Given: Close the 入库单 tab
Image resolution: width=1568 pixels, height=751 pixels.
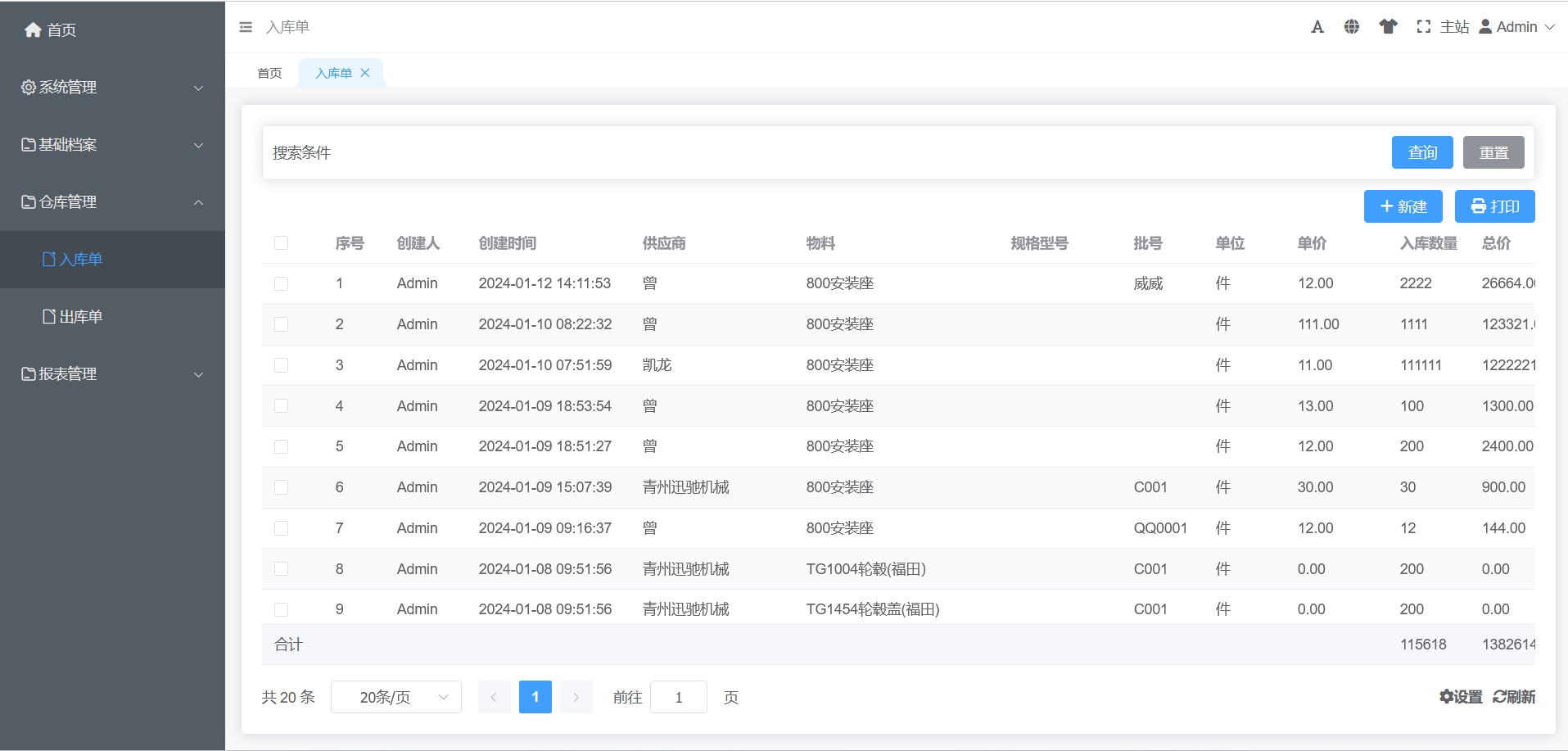Looking at the screenshot, I should 365,73.
